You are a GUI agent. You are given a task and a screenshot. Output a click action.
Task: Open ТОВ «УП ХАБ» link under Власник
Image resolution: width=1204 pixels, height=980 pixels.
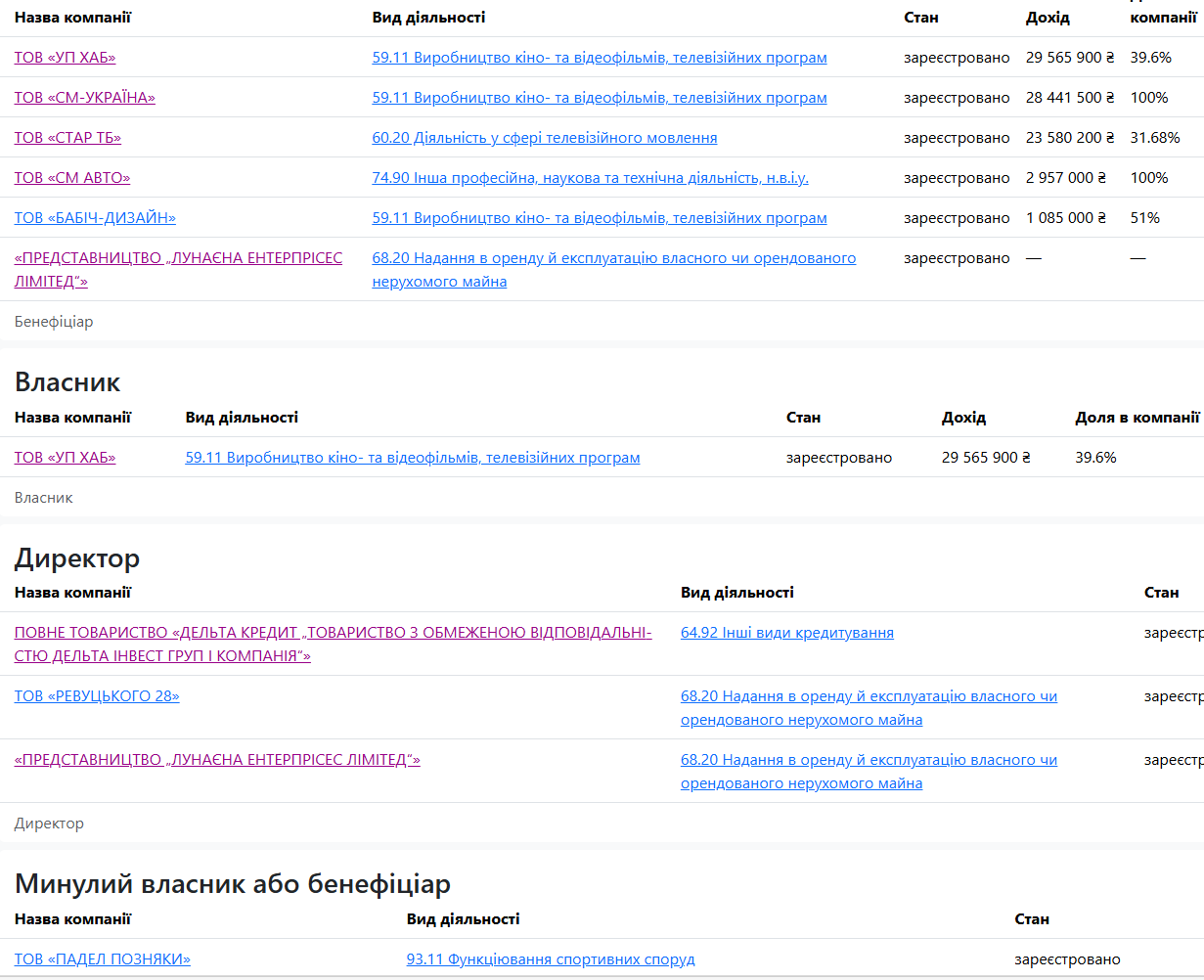tap(65, 458)
